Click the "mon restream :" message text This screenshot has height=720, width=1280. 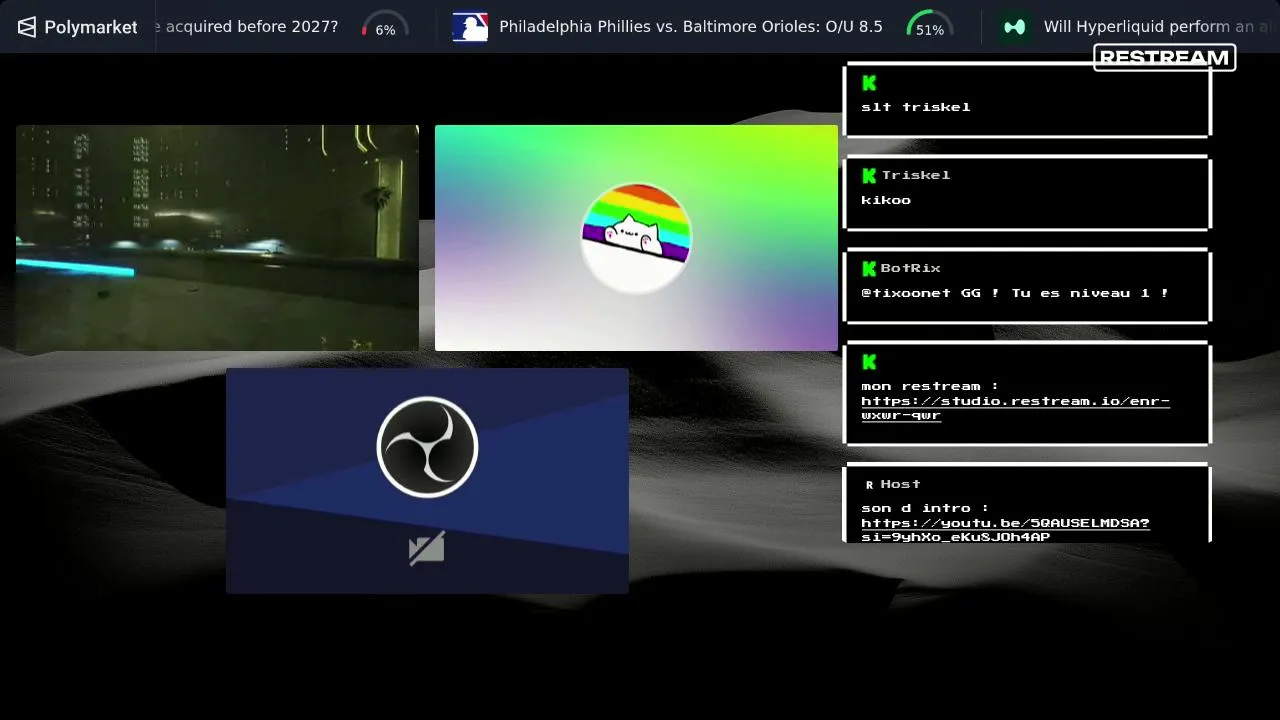(x=930, y=386)
